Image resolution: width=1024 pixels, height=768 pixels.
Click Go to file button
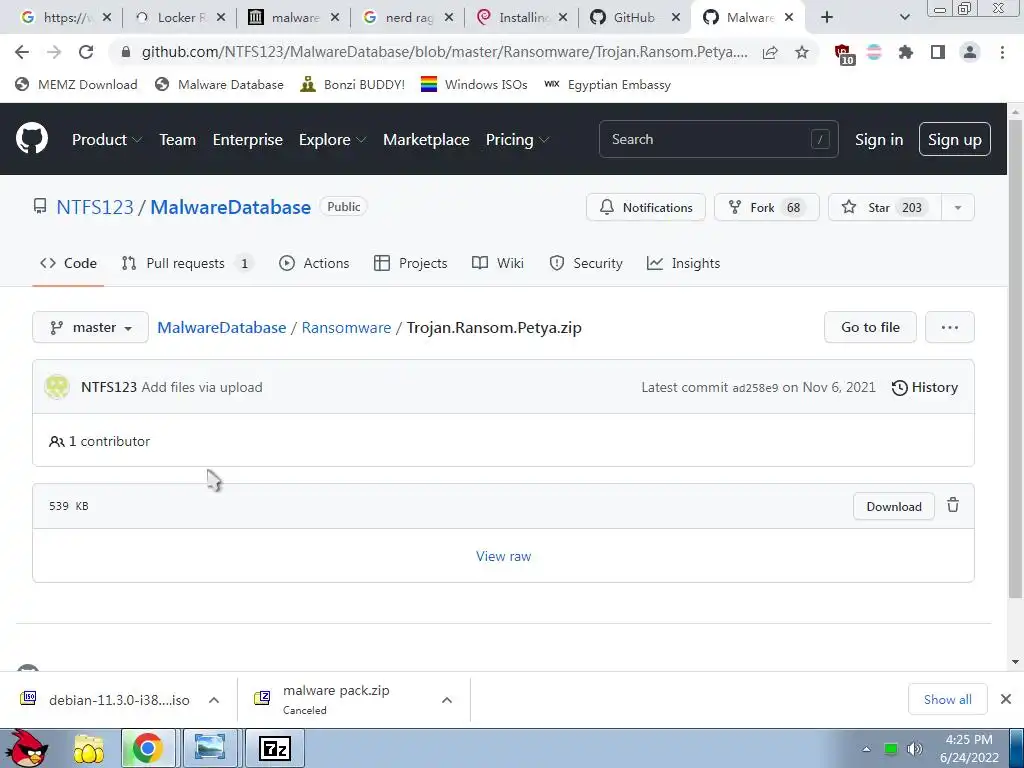(x=870, y=327)
